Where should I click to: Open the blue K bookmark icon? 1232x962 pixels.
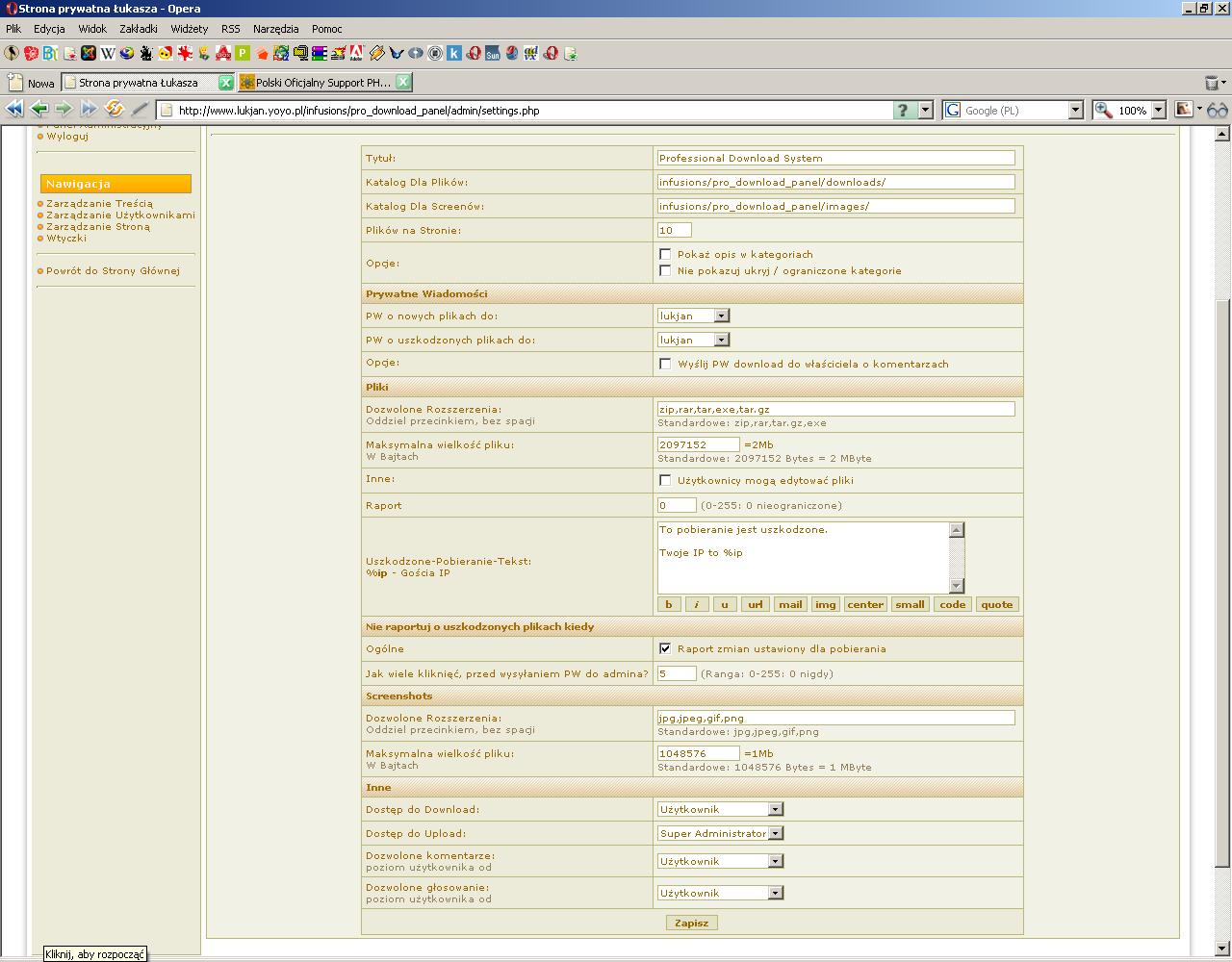(x=454, y=54)
